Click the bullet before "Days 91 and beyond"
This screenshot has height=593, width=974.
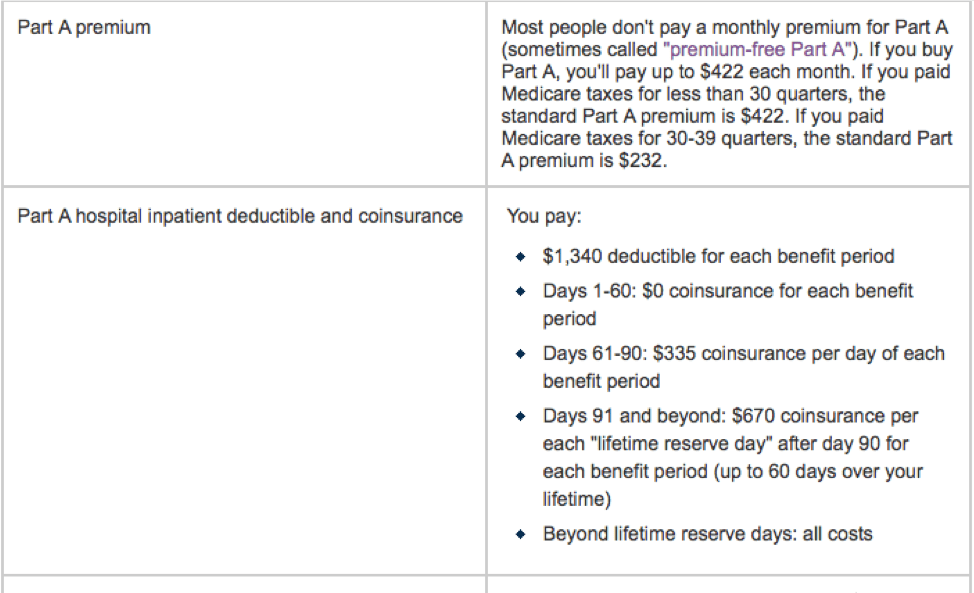point(521,416)
